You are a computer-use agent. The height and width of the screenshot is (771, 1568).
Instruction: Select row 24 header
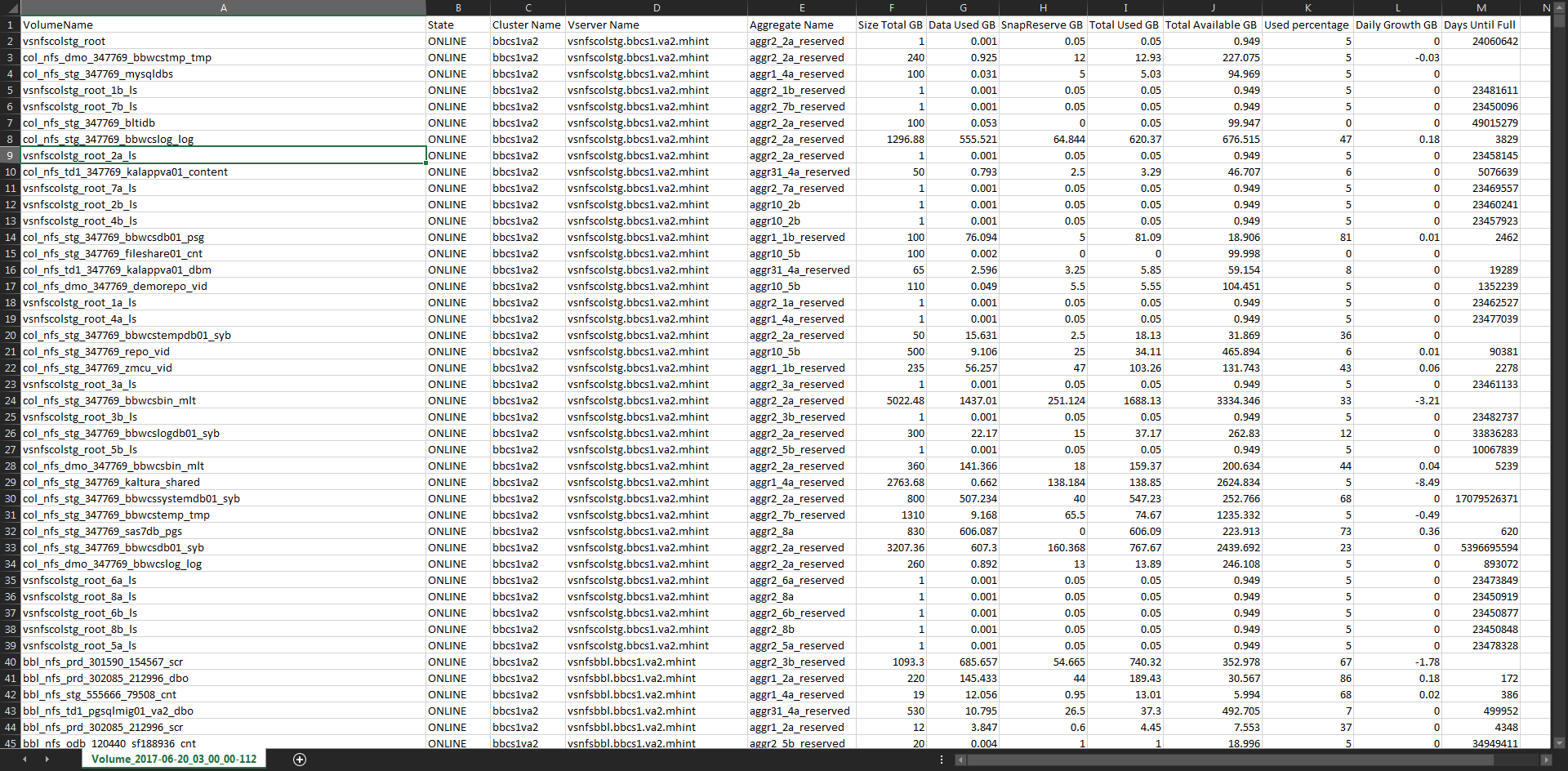point(10,400)
